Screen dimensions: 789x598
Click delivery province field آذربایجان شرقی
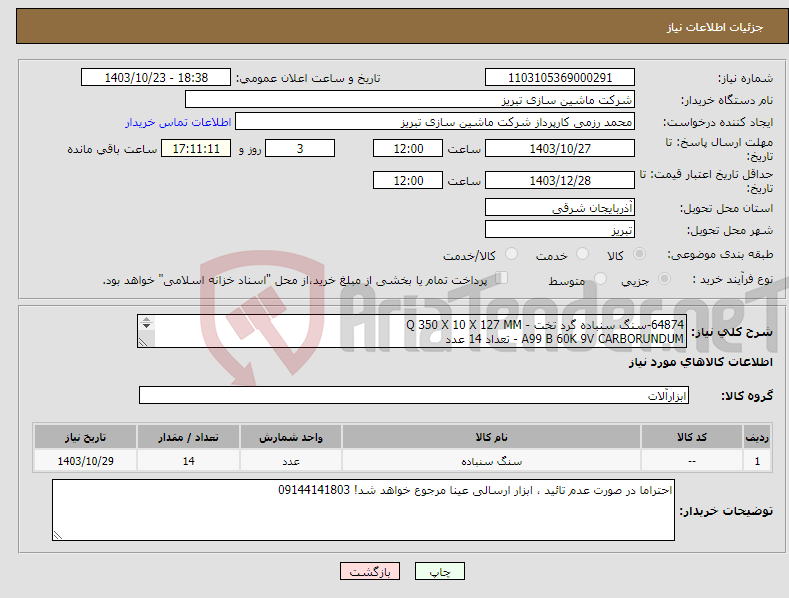pos(560,207)
